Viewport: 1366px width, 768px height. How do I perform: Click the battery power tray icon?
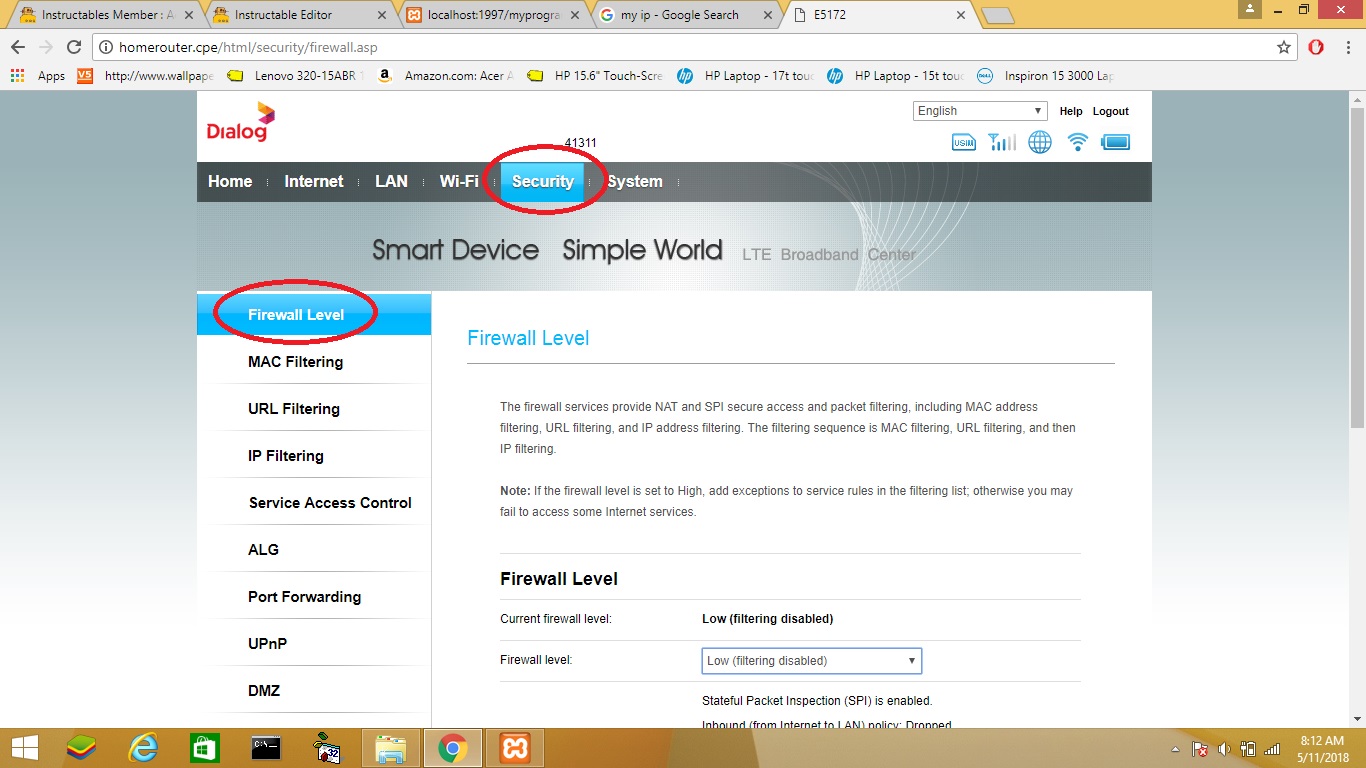[x=1248, y=749]
